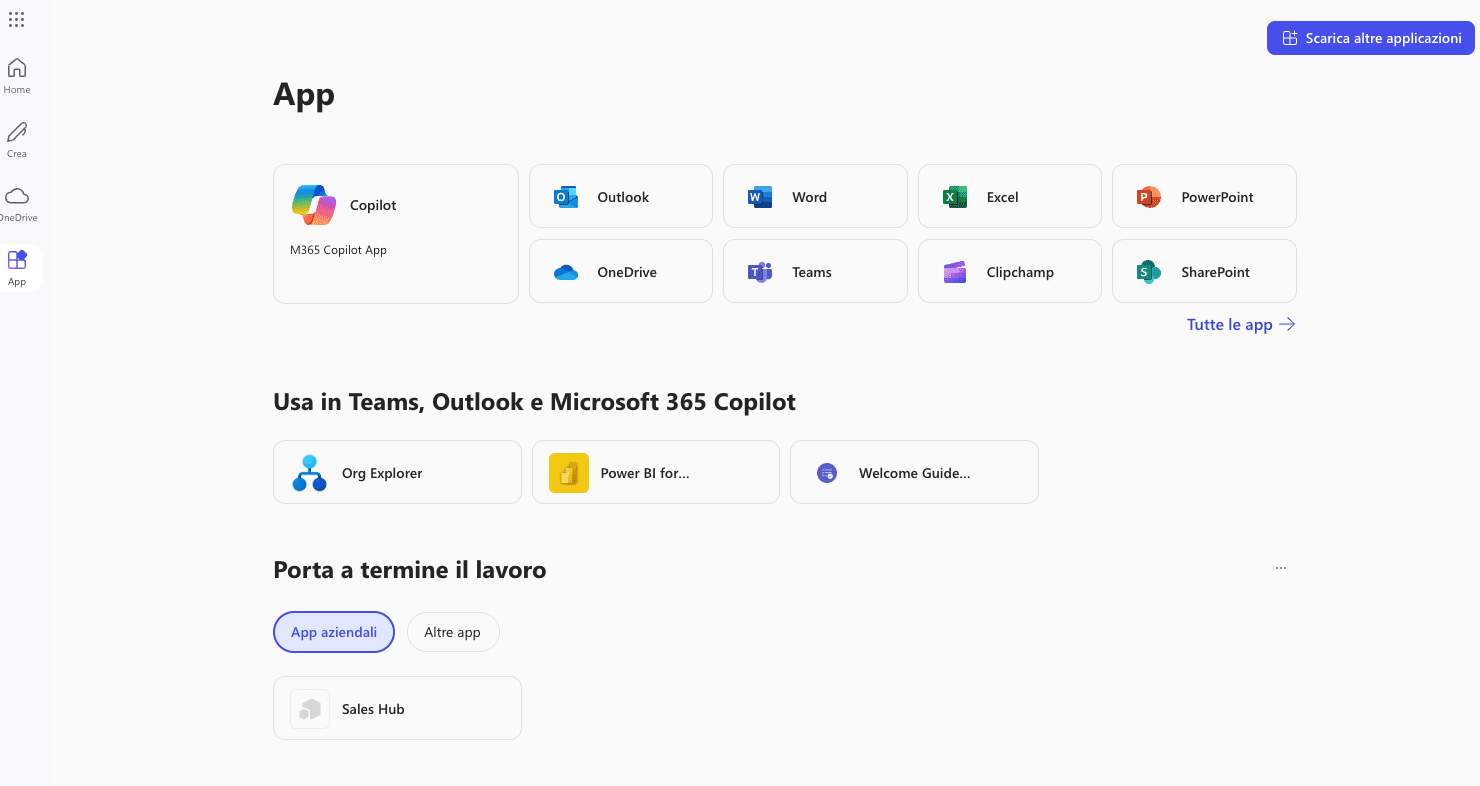The width and height of the screenshot is (1480, 786).
Task: Launch Teams from its app icon
Action: click(815, 271)
